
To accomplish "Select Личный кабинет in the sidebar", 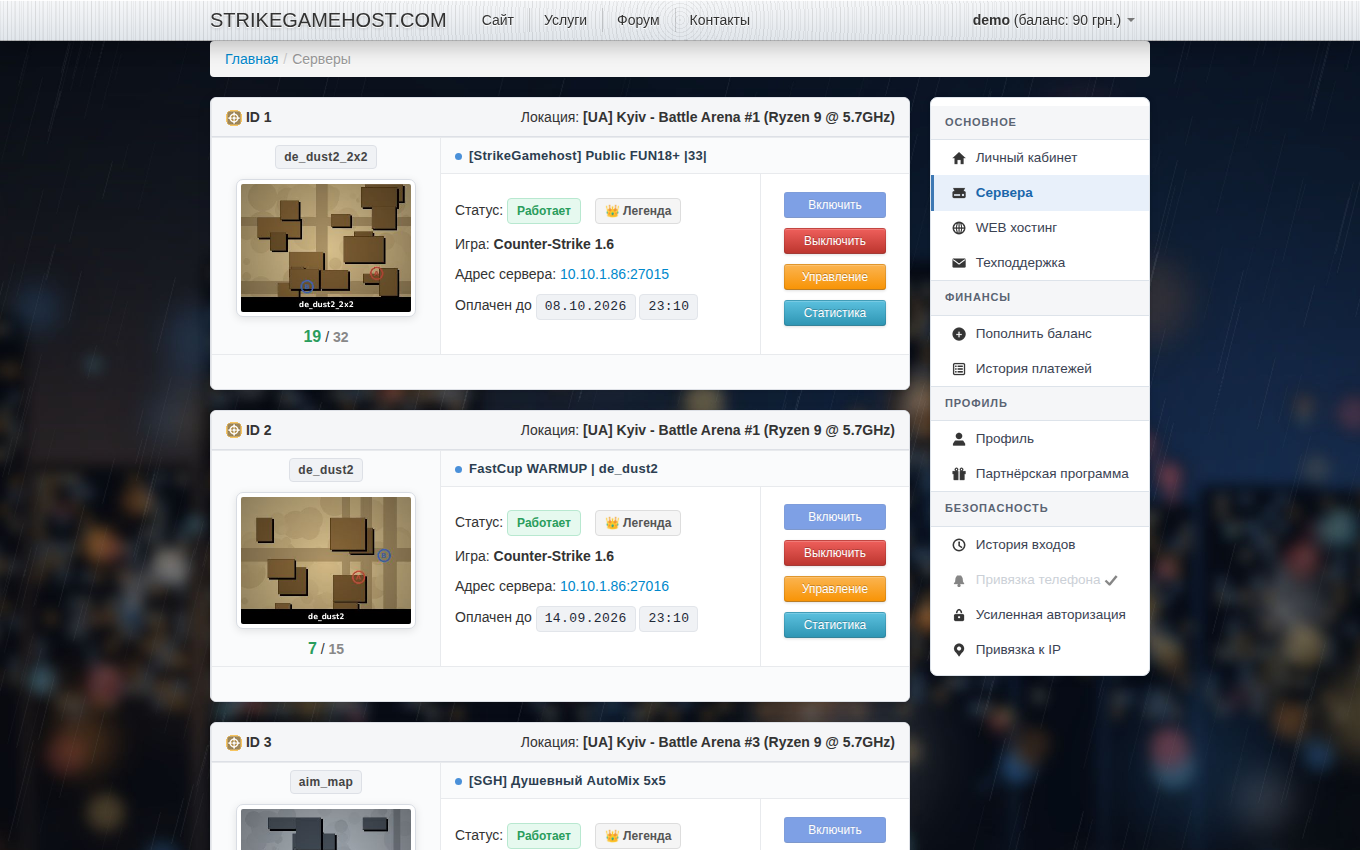I will pos(1040,158).
